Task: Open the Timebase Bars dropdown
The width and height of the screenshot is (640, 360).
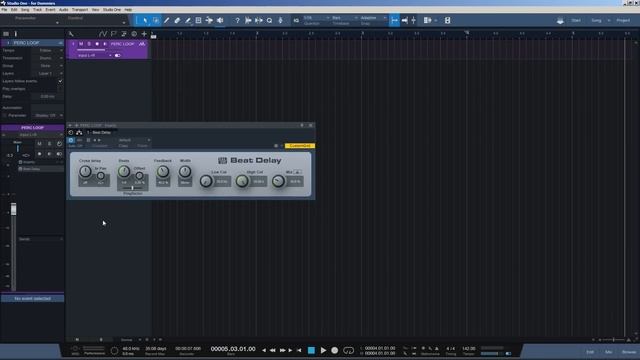Action: 344,18
